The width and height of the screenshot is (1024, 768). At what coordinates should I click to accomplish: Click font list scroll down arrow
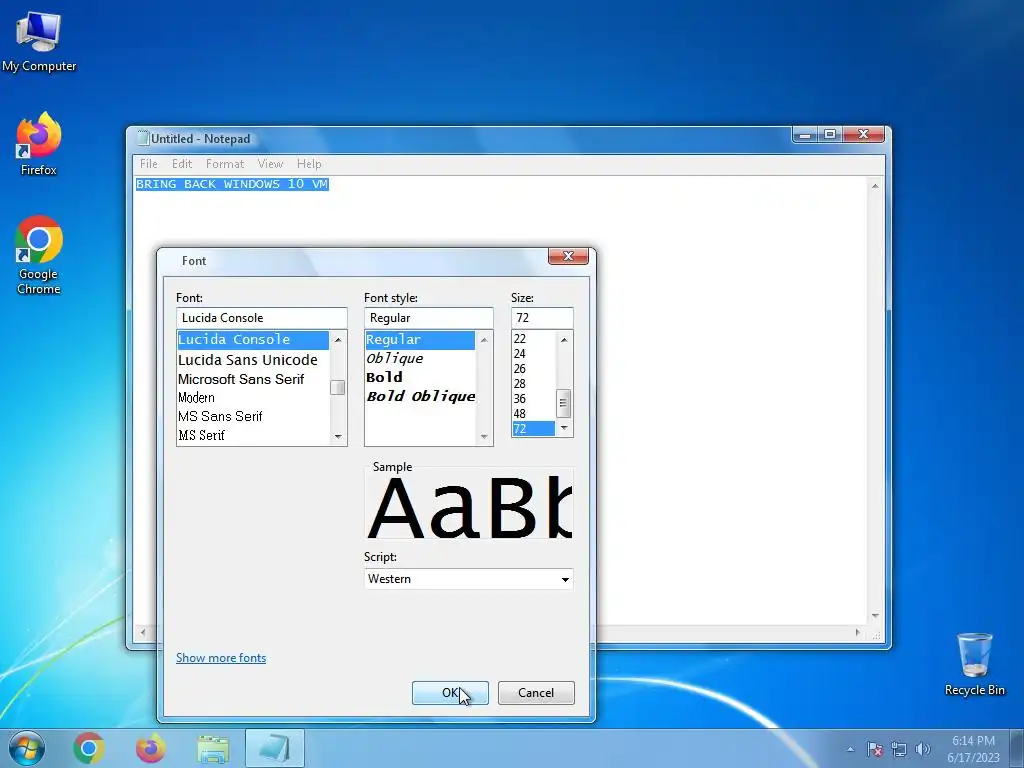pos(338,436)
